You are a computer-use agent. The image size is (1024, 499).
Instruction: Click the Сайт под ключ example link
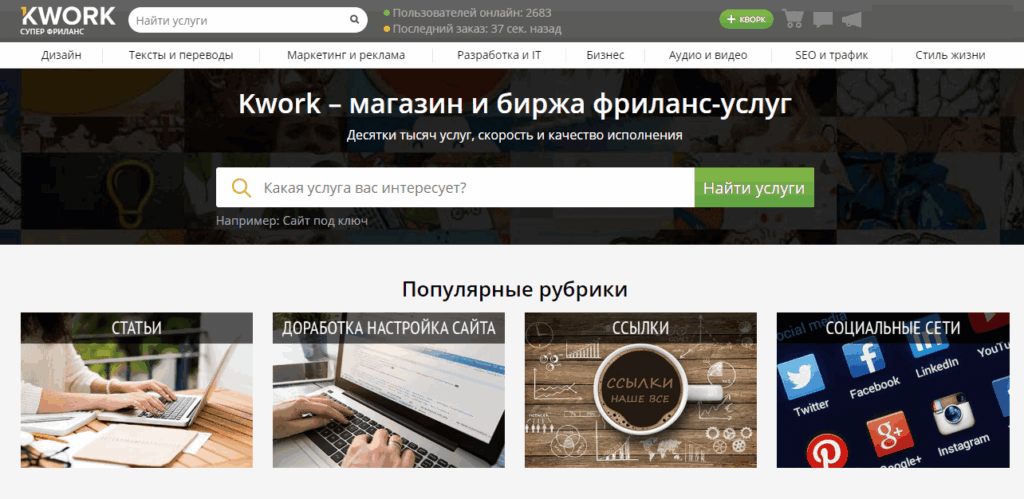coord(325,221)
